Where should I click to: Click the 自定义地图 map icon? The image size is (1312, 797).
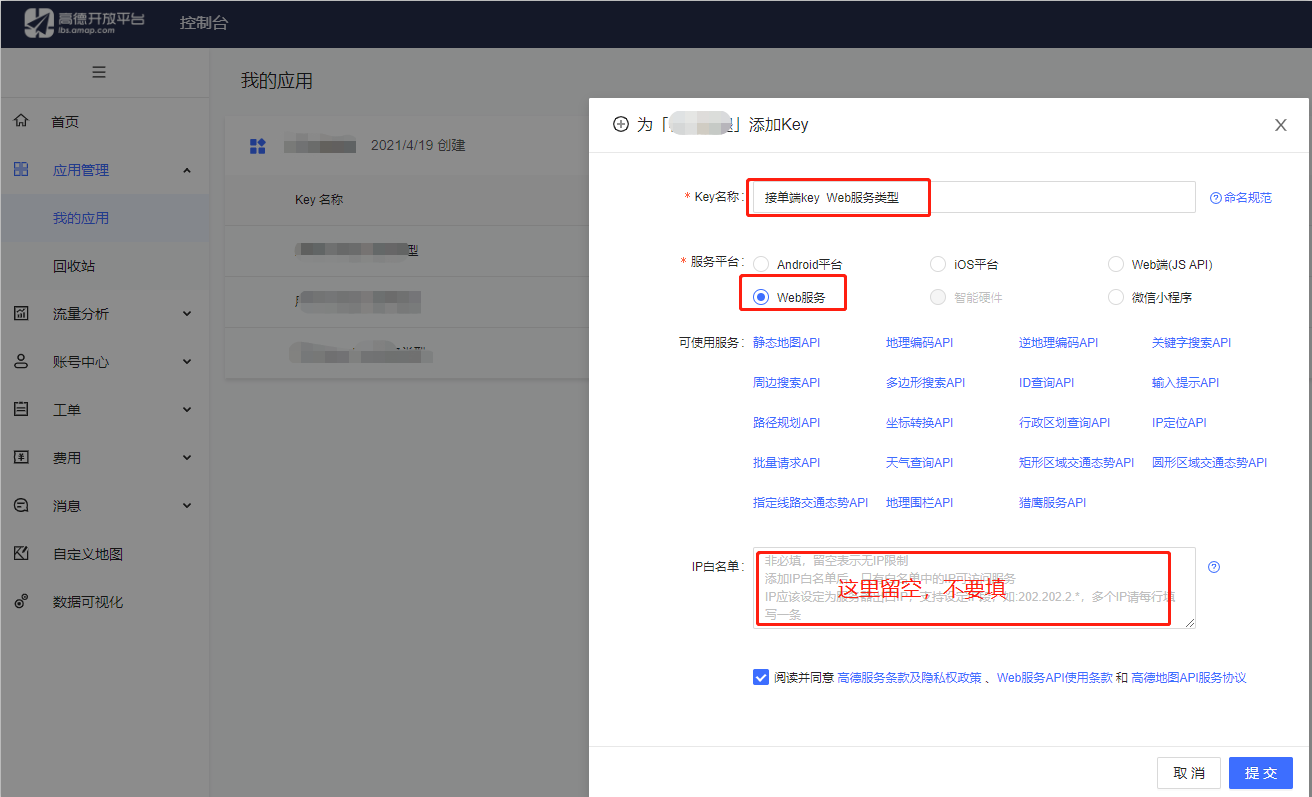coord(21,553)
